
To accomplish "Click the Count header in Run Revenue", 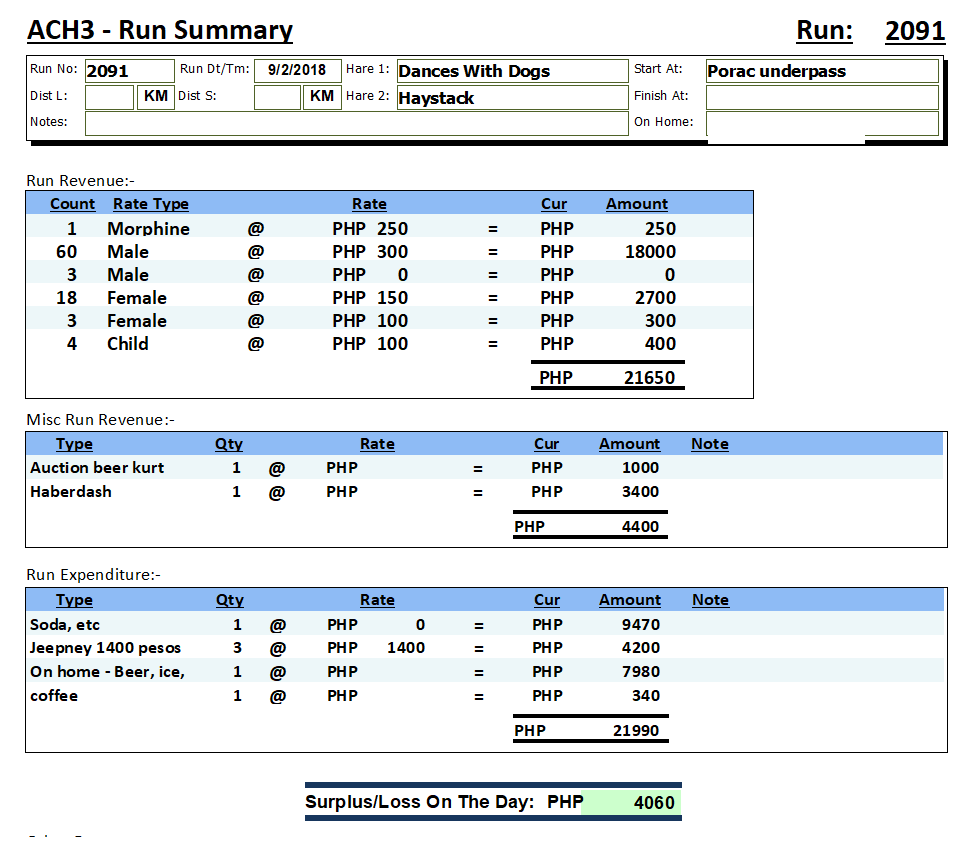I will click(73, 204).
